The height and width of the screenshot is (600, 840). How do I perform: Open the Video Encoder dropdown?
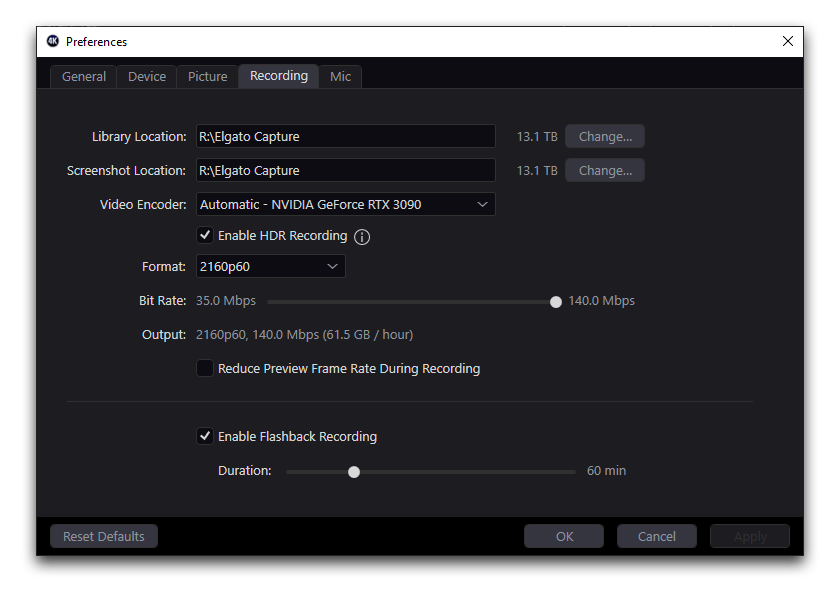345,204
